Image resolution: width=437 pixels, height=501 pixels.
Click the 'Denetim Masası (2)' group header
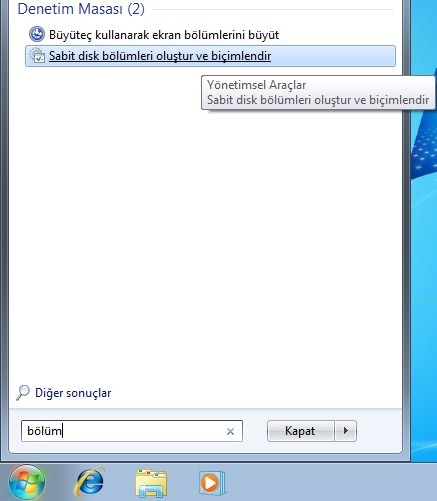coord(81,9)
